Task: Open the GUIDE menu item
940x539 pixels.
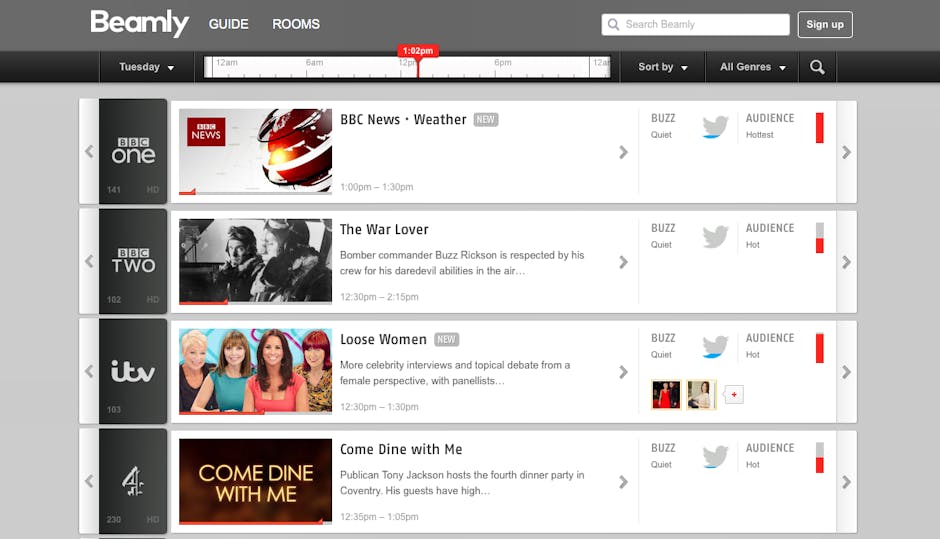Action: pos(228,24)
